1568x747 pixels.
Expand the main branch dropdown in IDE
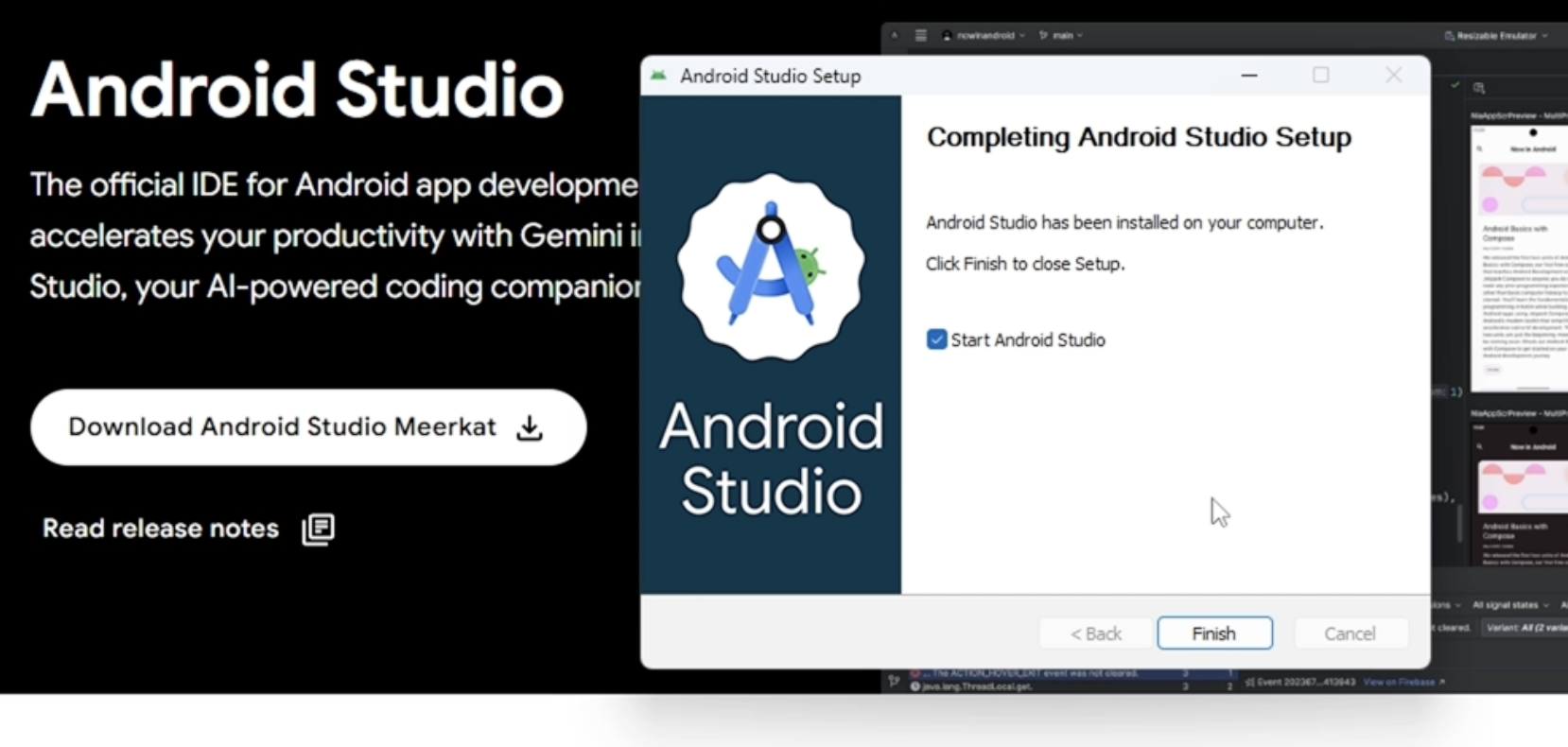(1061, 35)
